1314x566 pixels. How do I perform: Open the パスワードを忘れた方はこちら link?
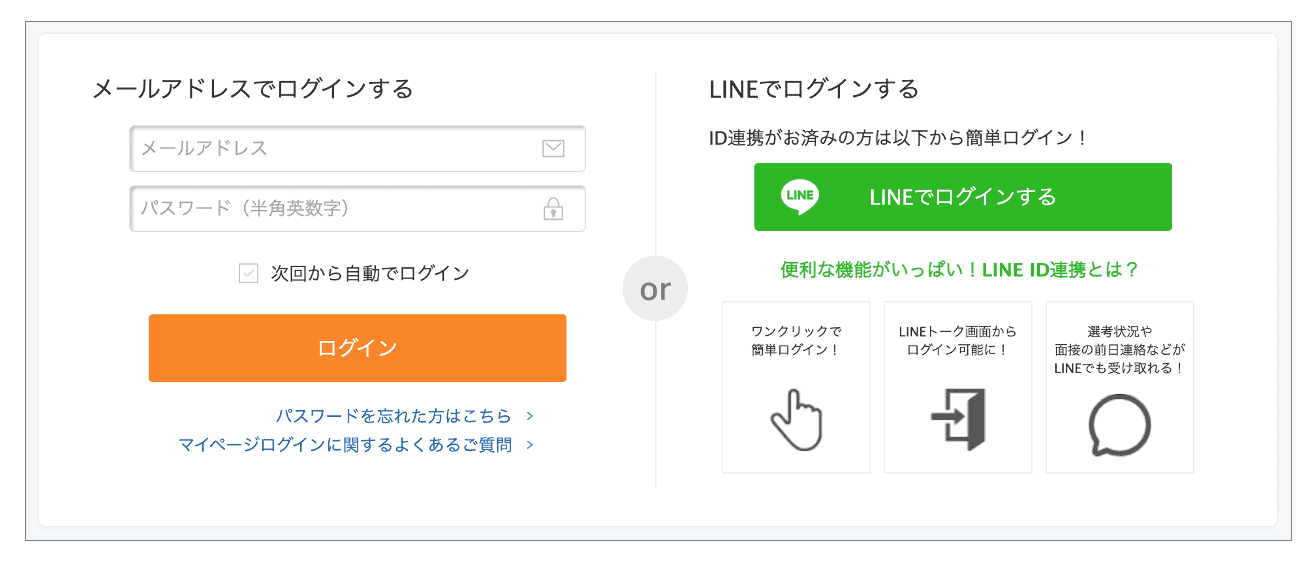click(394, 416)
